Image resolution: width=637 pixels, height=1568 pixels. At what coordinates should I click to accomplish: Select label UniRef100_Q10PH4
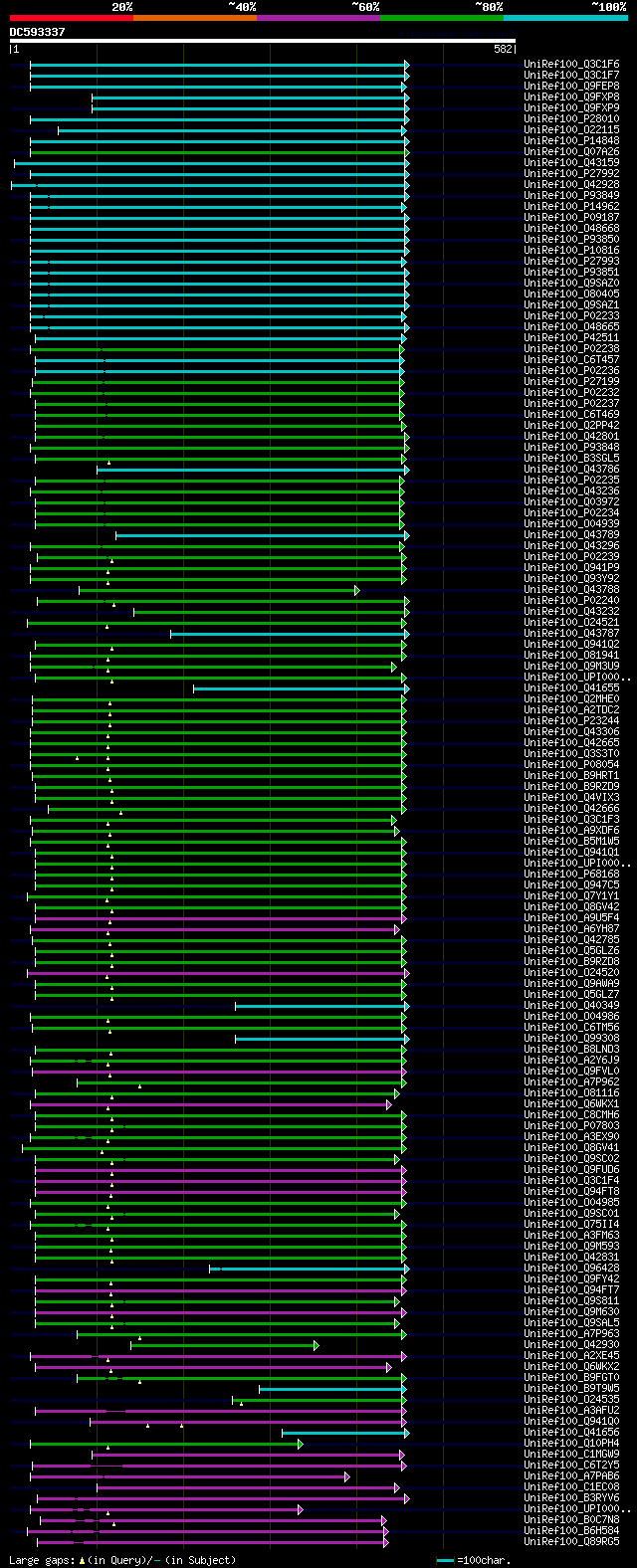point(571,1444)
